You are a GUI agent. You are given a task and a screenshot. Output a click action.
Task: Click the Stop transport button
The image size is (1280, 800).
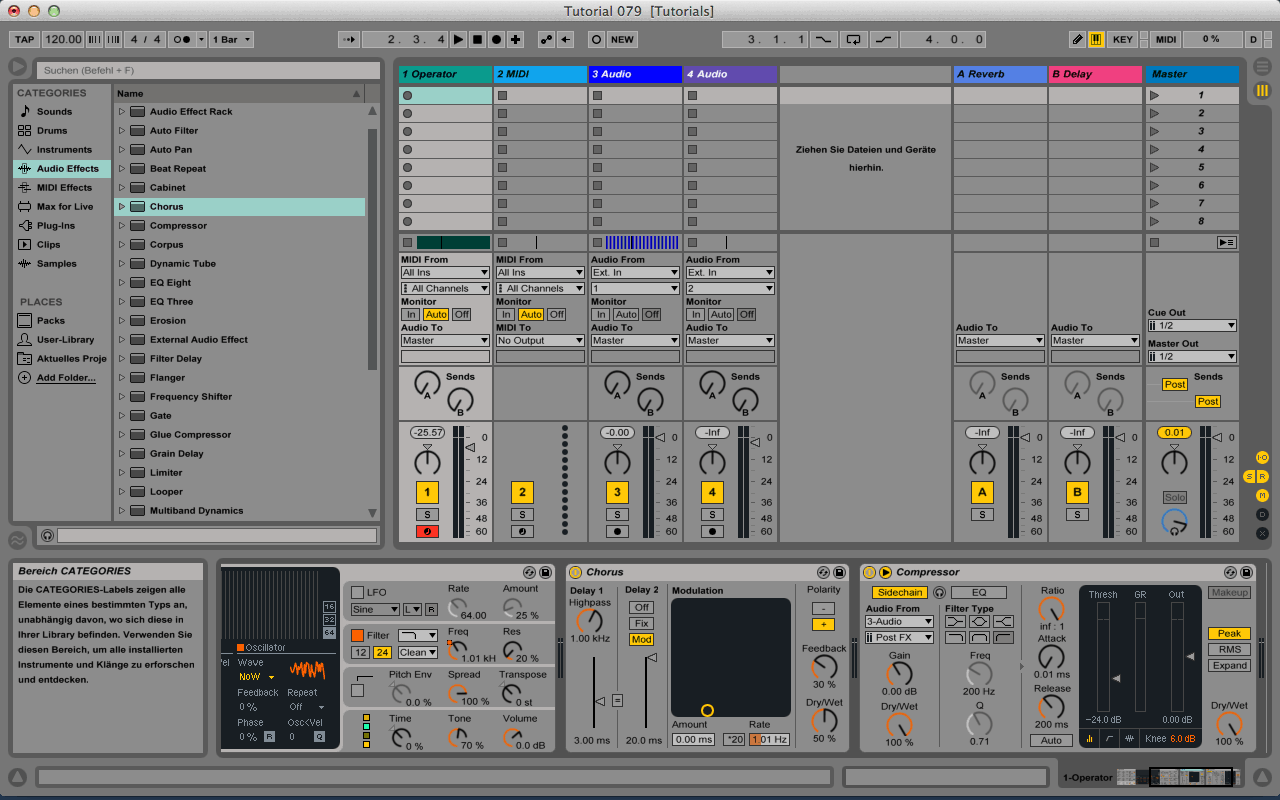point(477,40)
